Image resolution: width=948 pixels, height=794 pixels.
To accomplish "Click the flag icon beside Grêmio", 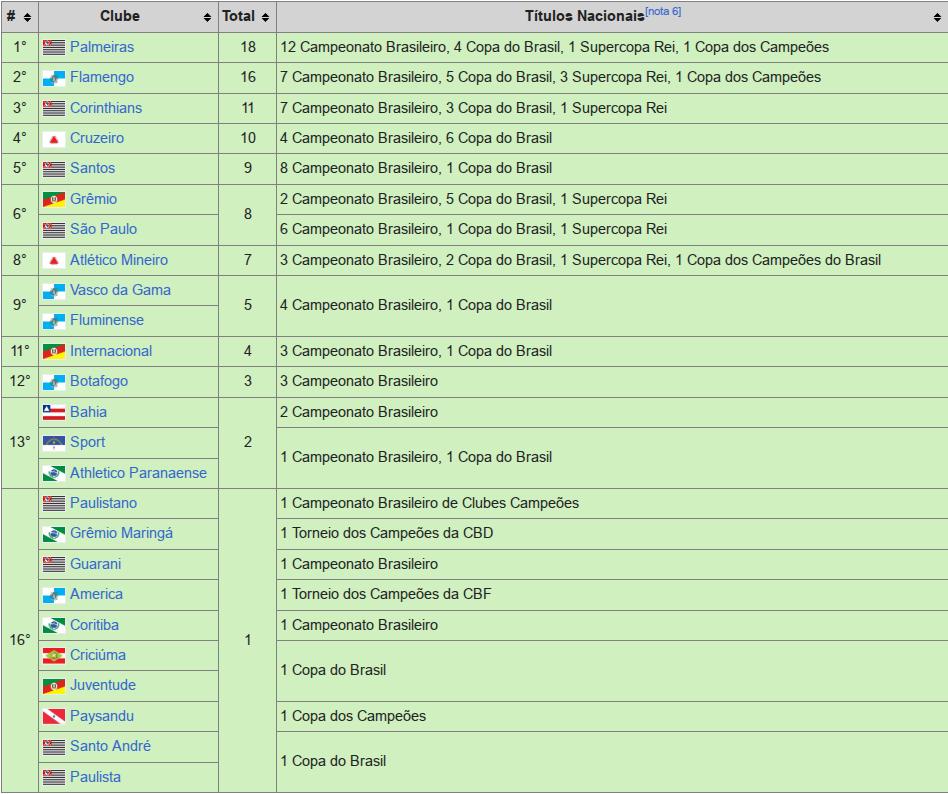I will 54,200.
